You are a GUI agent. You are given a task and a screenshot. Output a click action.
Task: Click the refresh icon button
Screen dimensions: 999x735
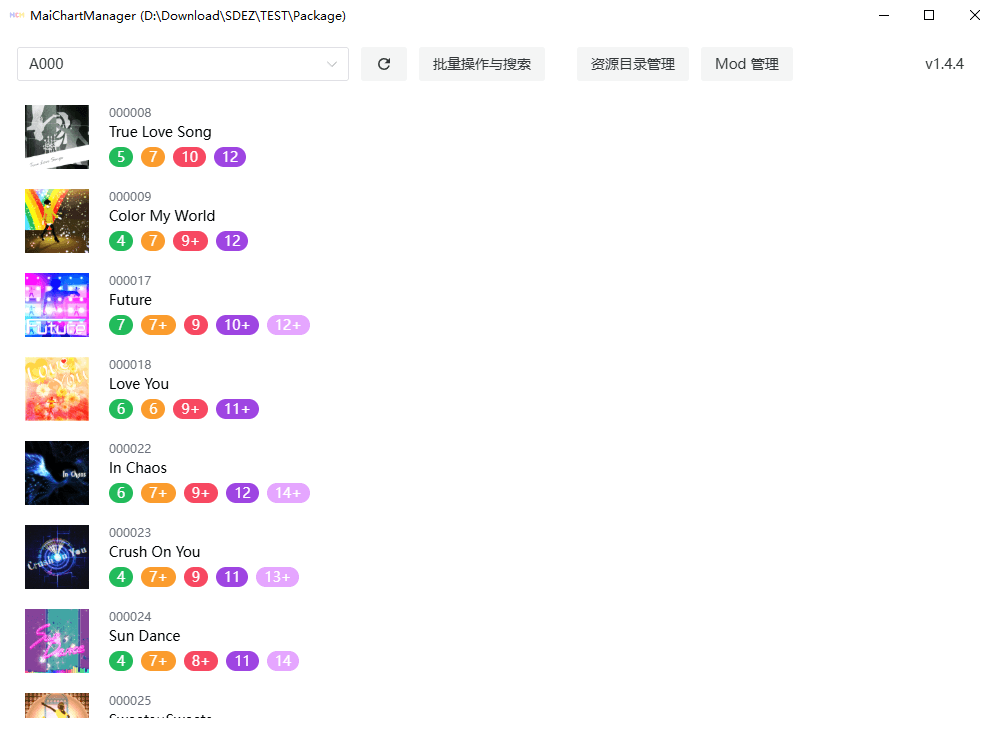pos(384,64)
